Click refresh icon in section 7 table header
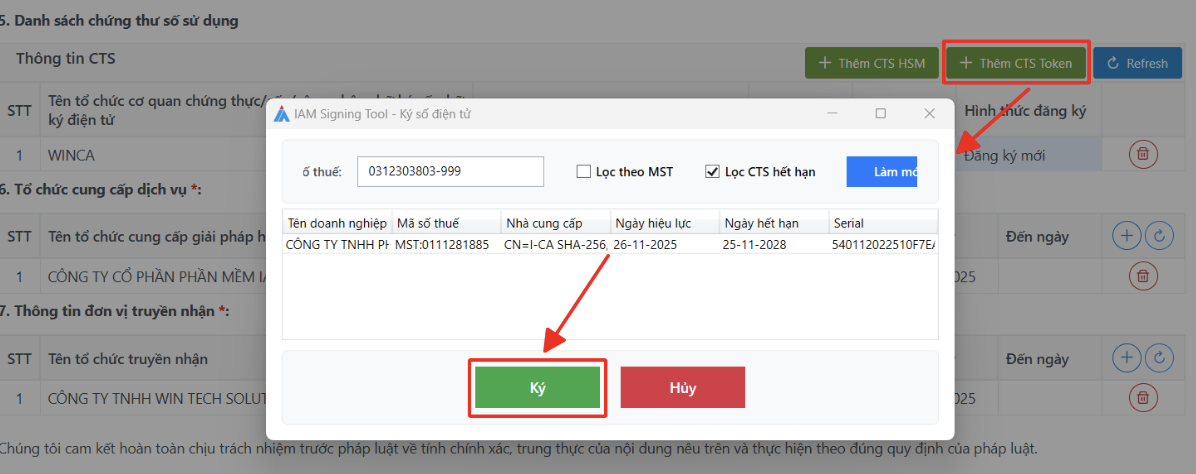Image resolution: width=1196 pixels, height=474 pixels. (1159, 357)
